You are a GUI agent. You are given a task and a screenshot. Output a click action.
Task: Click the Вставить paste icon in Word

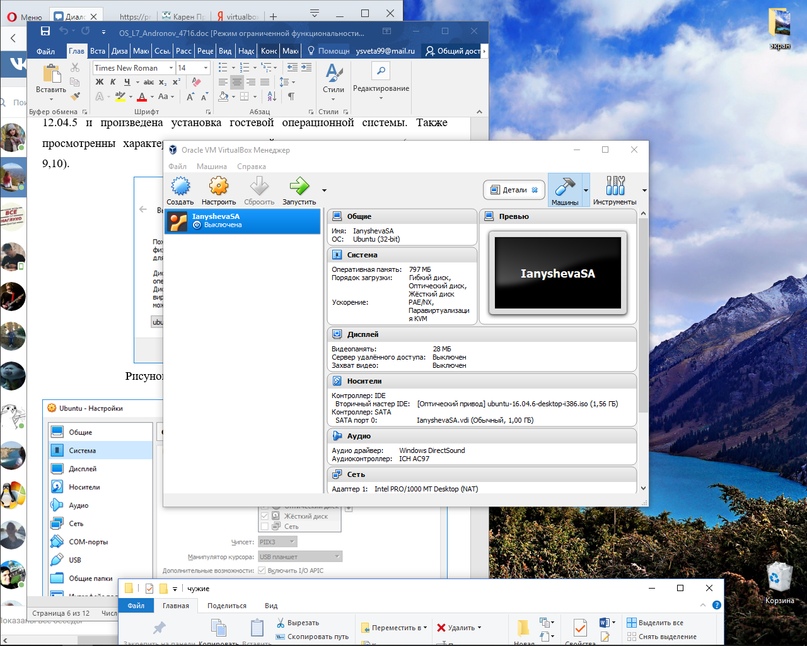click(x=51, y=75)
